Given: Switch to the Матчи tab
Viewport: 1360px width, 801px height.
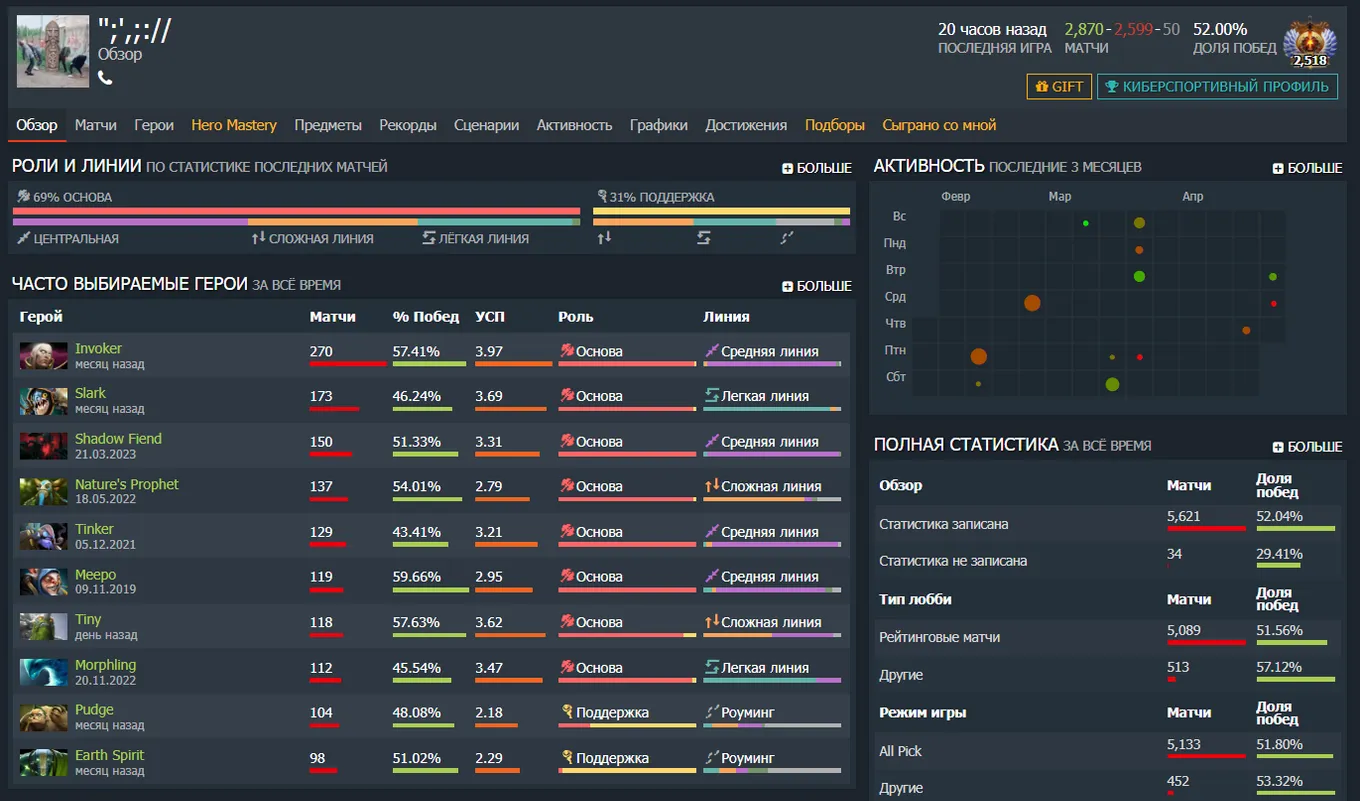Looking at the screenshot, I should 96,125.
